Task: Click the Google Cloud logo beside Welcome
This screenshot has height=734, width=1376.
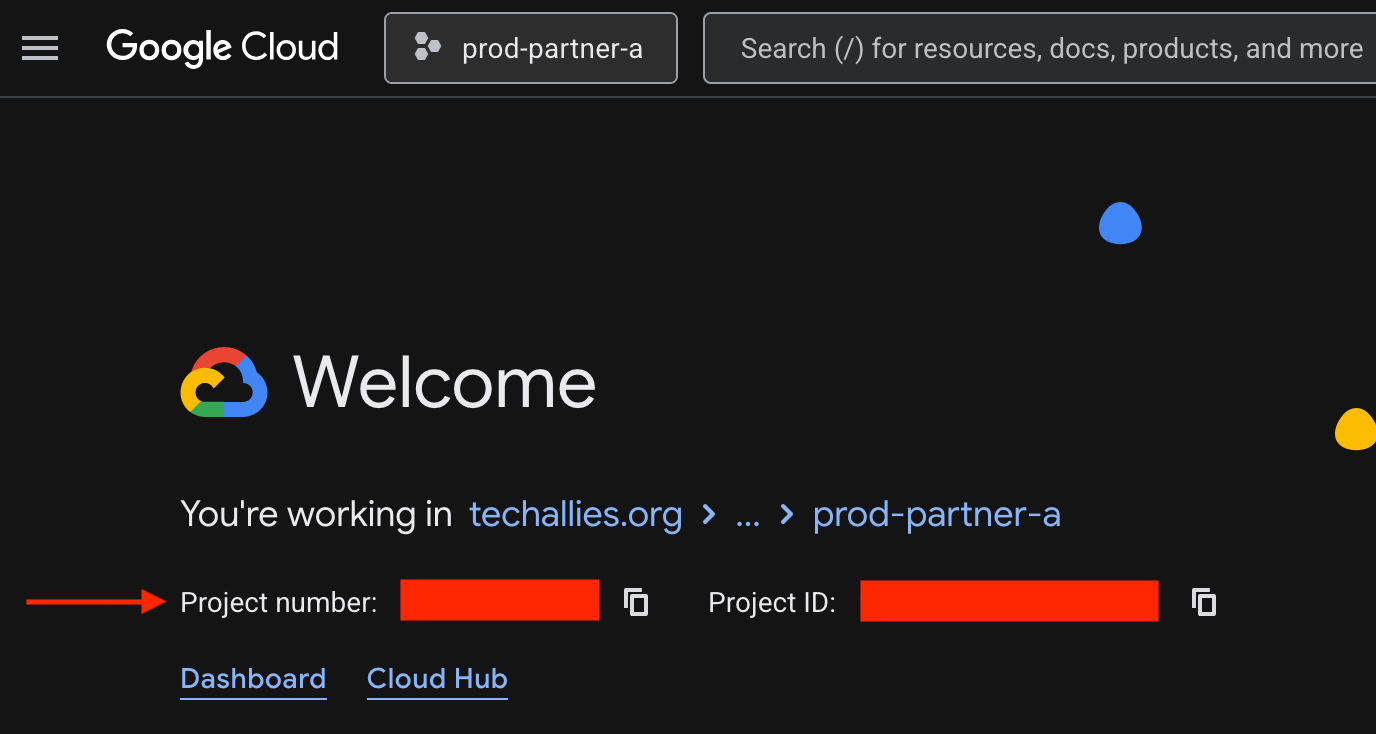Action: (224, 382)
